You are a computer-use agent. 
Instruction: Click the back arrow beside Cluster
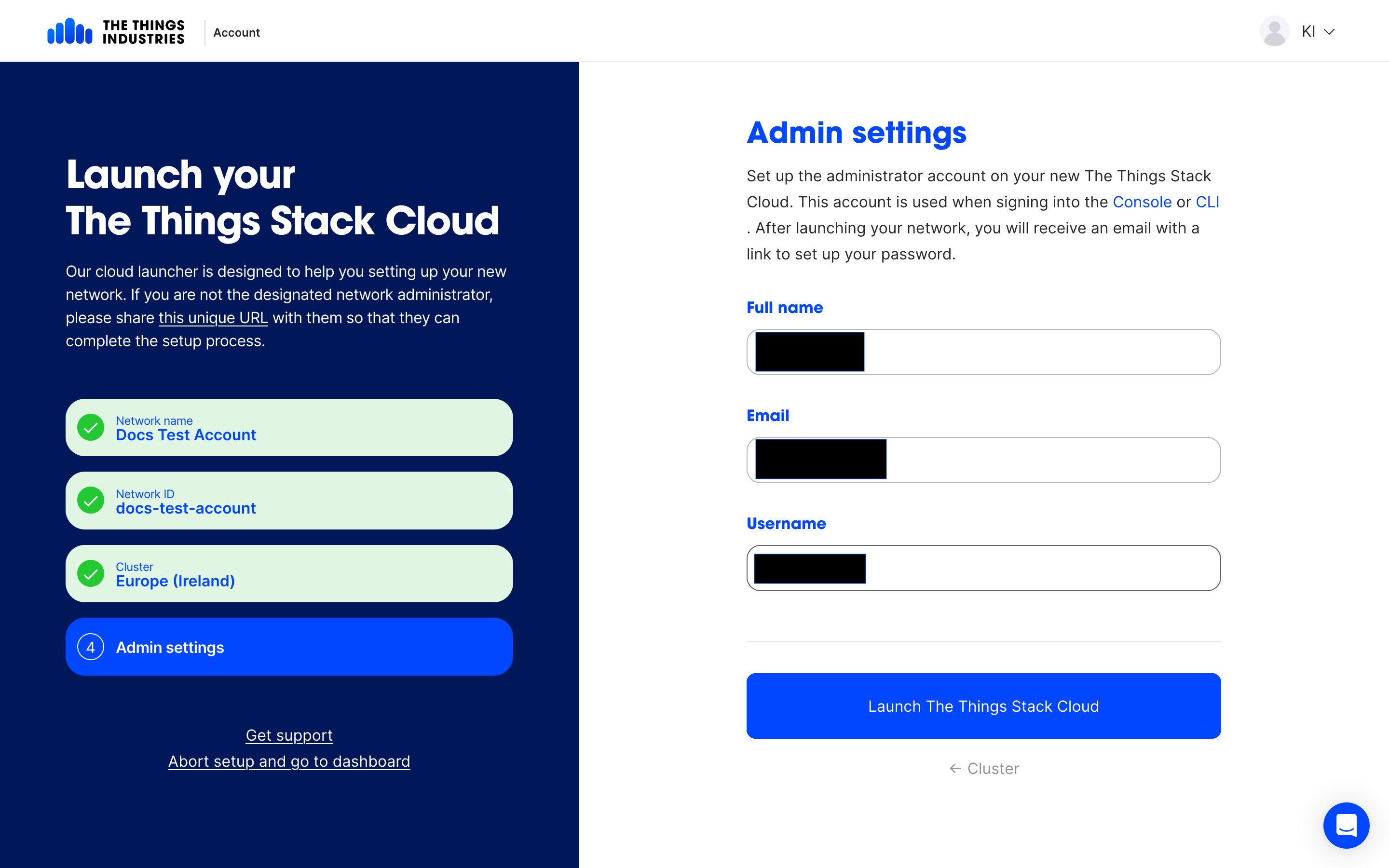point(955,768)
